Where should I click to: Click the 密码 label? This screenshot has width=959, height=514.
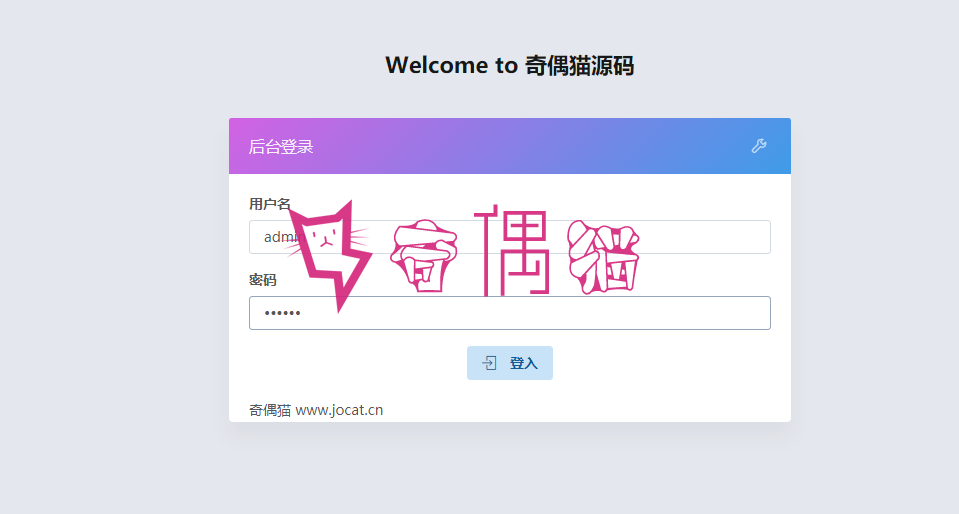tap(262, 280)
